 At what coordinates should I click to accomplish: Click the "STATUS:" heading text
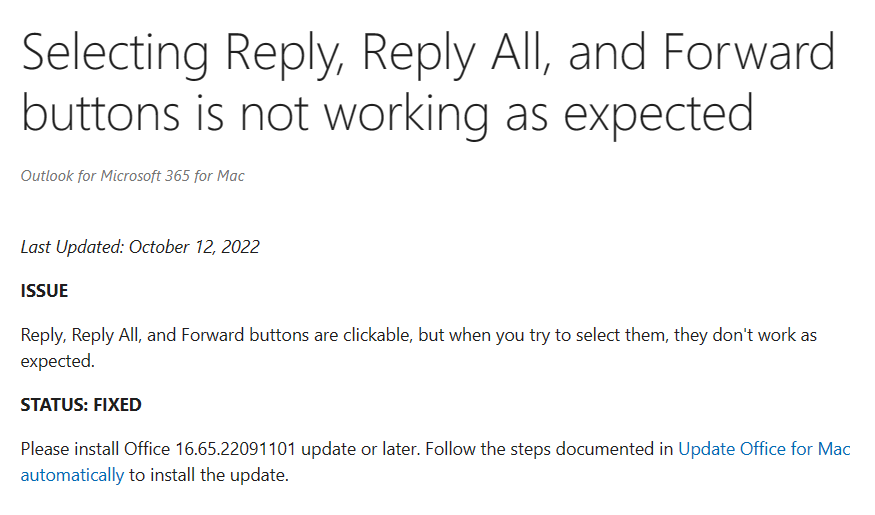point(54,405)
